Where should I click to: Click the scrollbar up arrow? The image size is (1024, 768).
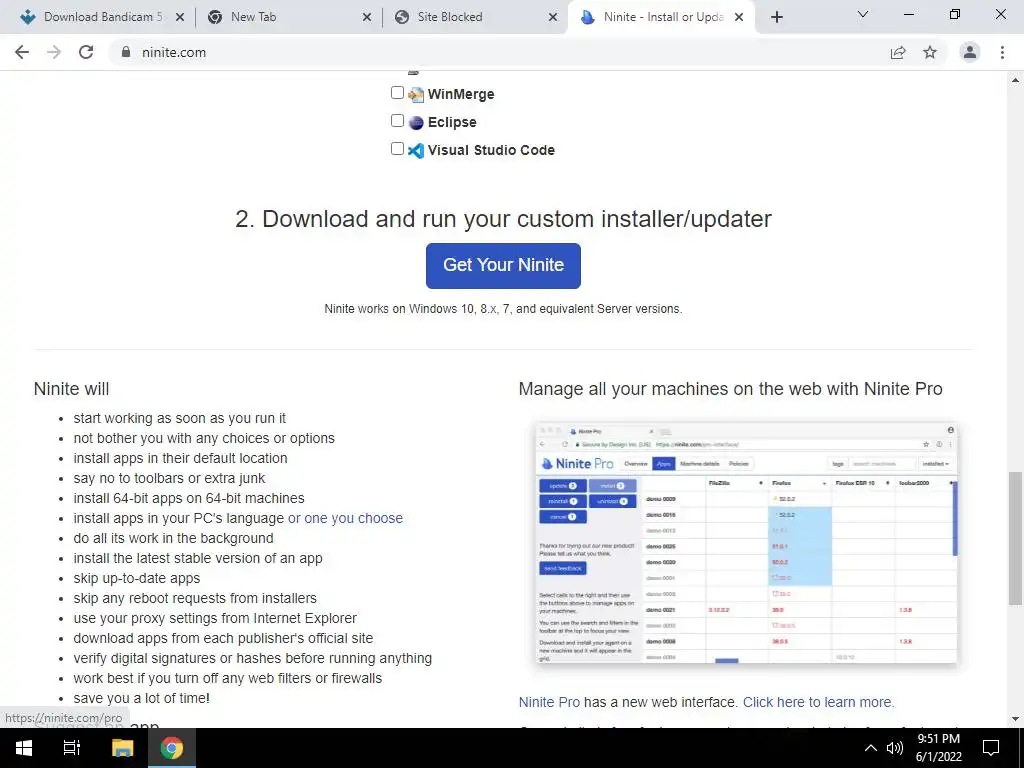point(1015,80)
